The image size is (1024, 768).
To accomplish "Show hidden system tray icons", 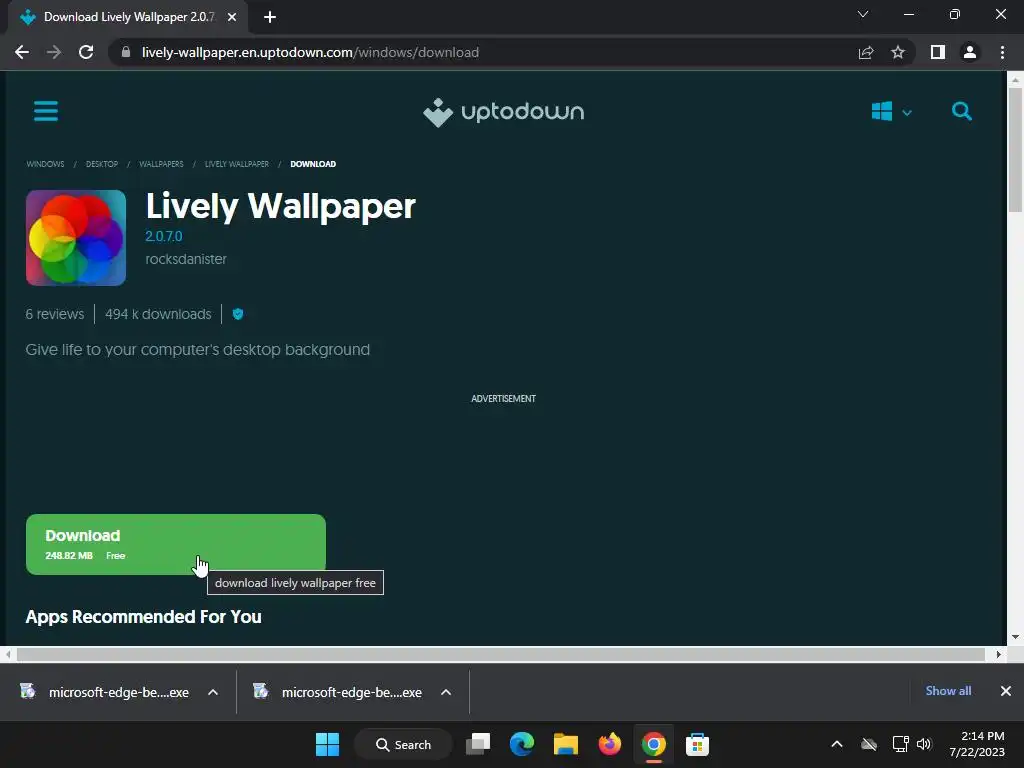I will [x=837, y=744].
